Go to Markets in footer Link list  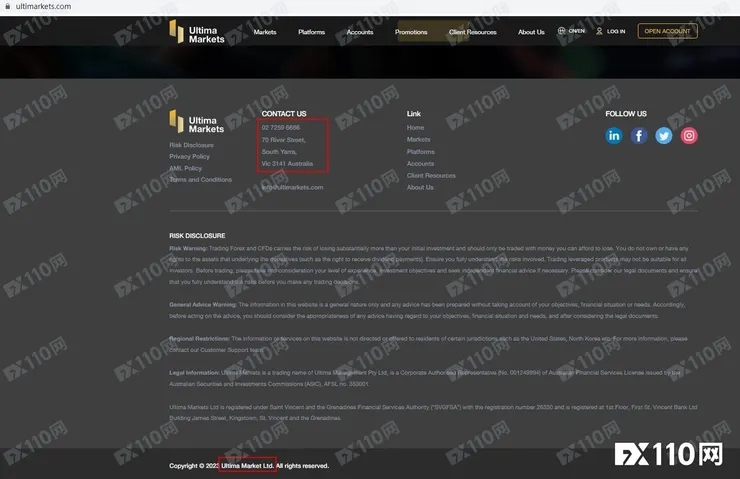click(x=419, y=139)
